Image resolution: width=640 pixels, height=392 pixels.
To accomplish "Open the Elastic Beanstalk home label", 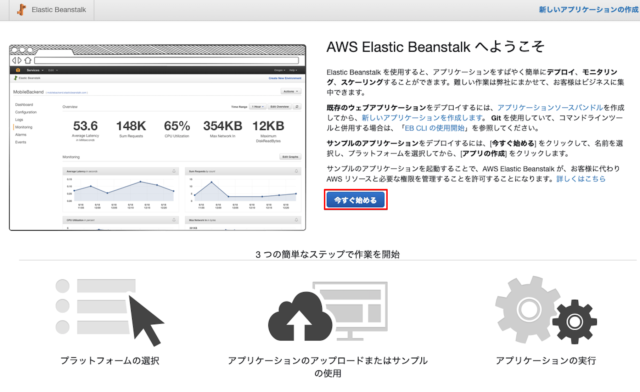I will [x=58, y=9].
